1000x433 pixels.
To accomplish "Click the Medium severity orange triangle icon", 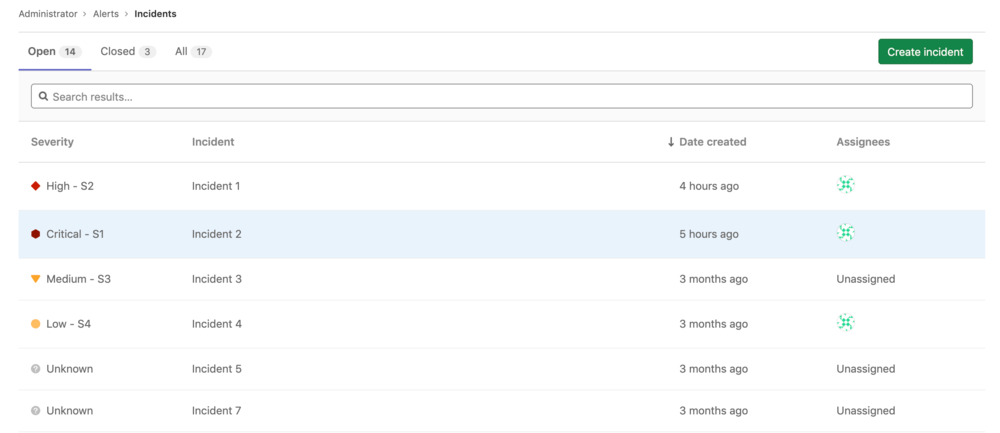I will point(36,279).
